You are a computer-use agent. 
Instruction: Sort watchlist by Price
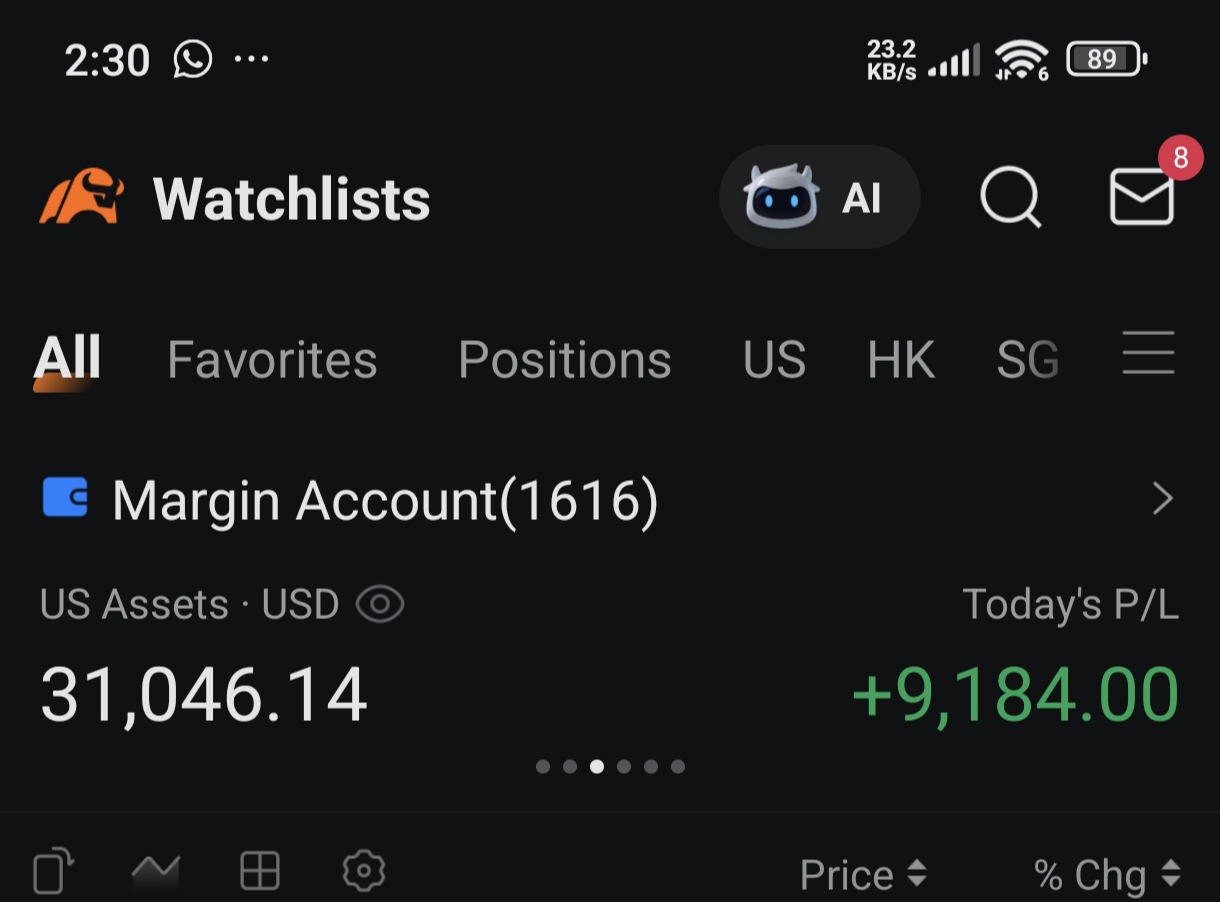862,875
